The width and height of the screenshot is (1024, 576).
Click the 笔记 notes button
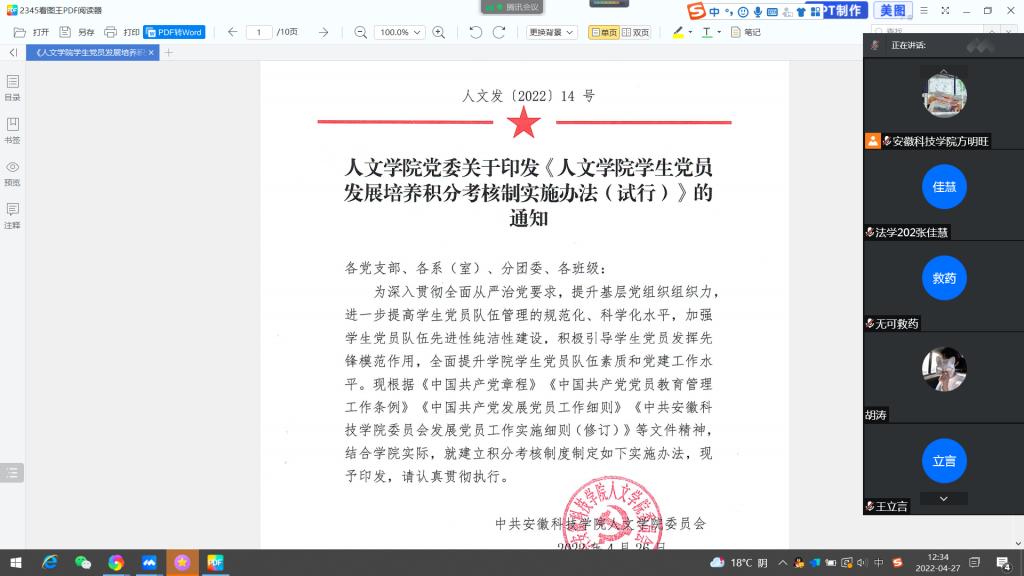[x=746, y=32]
